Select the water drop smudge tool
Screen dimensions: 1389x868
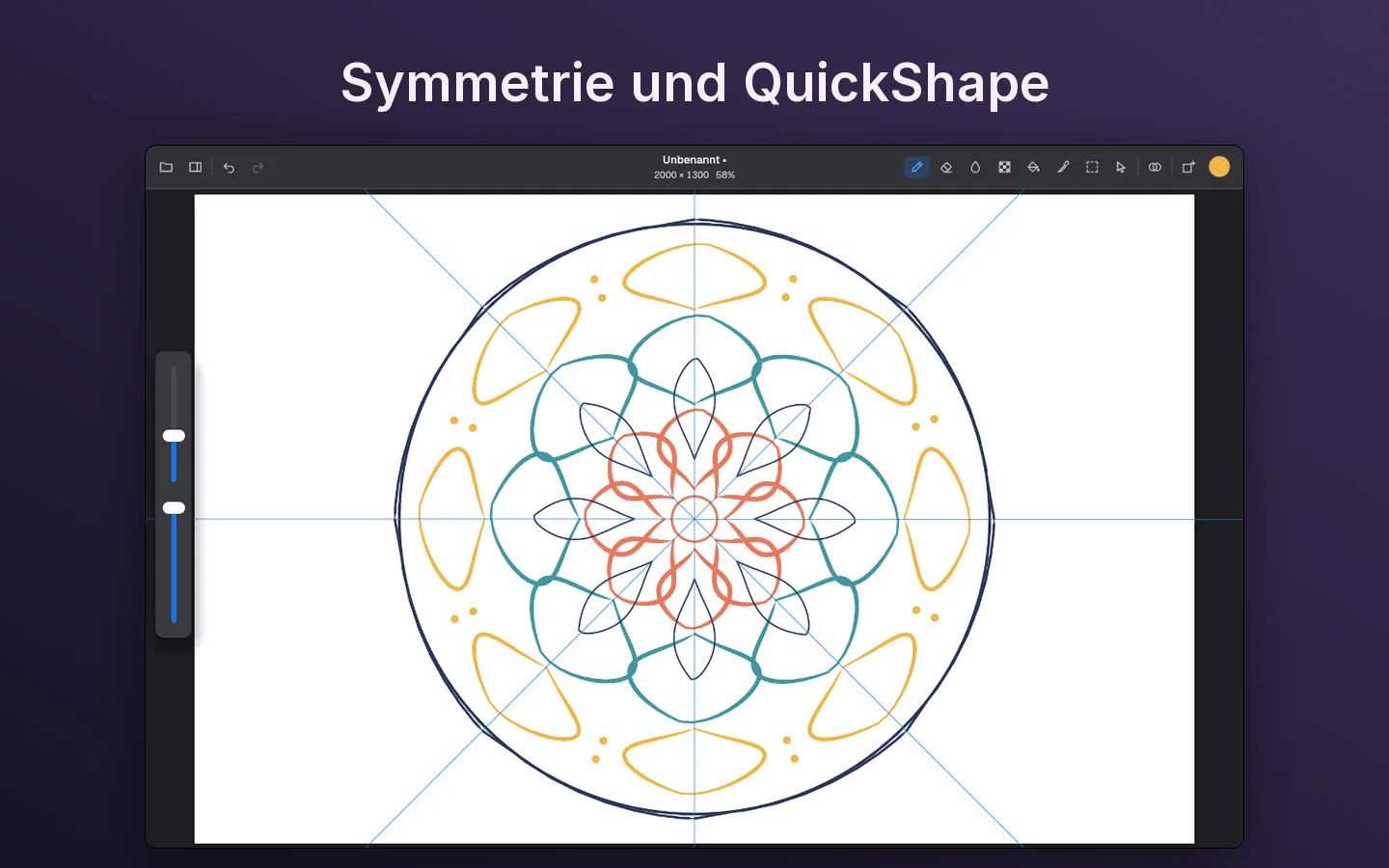click(x=975, y=167)
